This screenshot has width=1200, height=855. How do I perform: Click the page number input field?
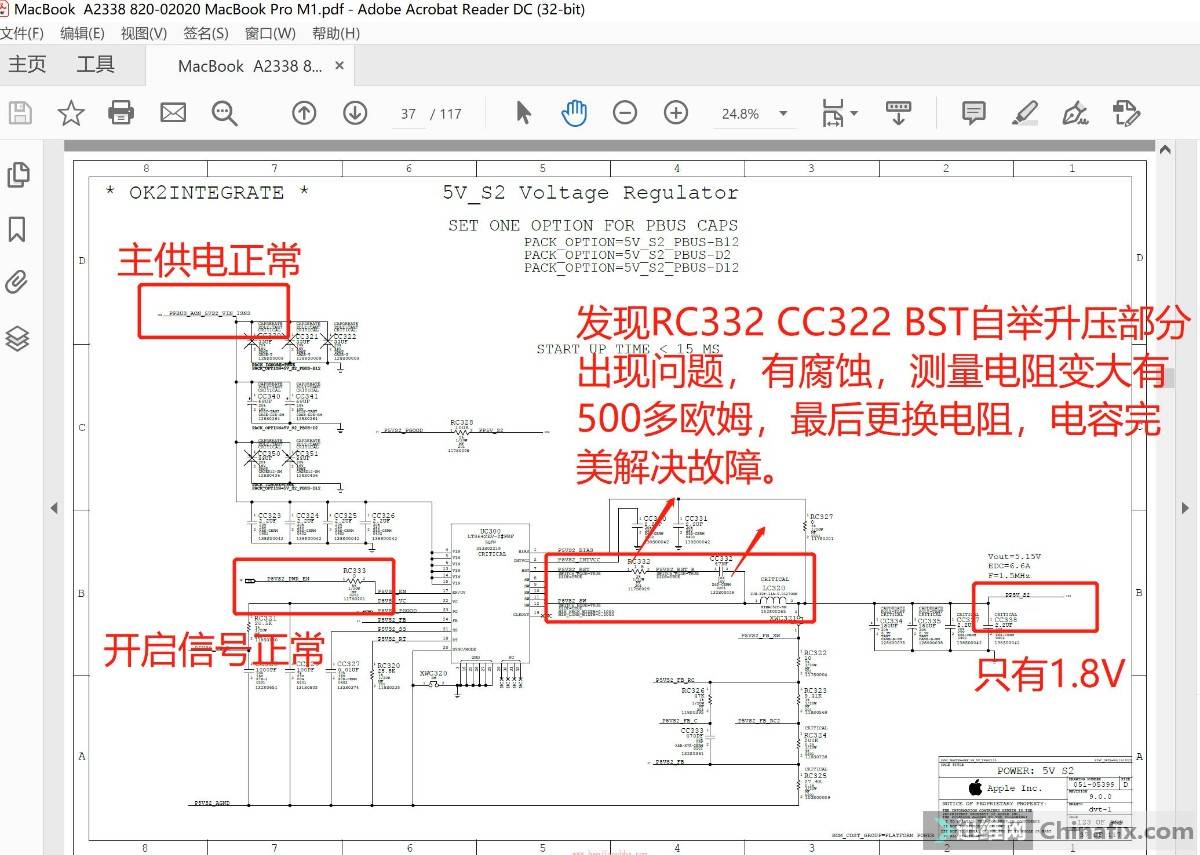408,114
